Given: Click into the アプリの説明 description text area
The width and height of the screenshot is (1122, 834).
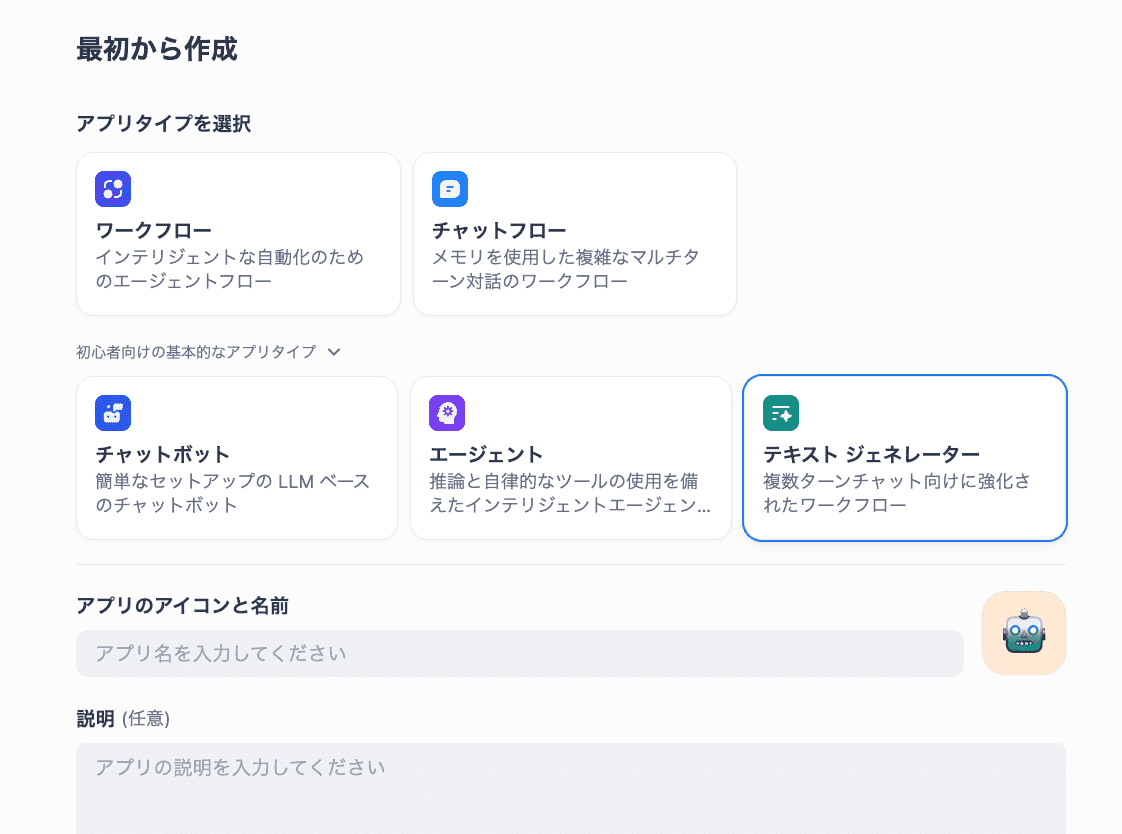Looking at the screenshot, I should (x=570, y=788).
